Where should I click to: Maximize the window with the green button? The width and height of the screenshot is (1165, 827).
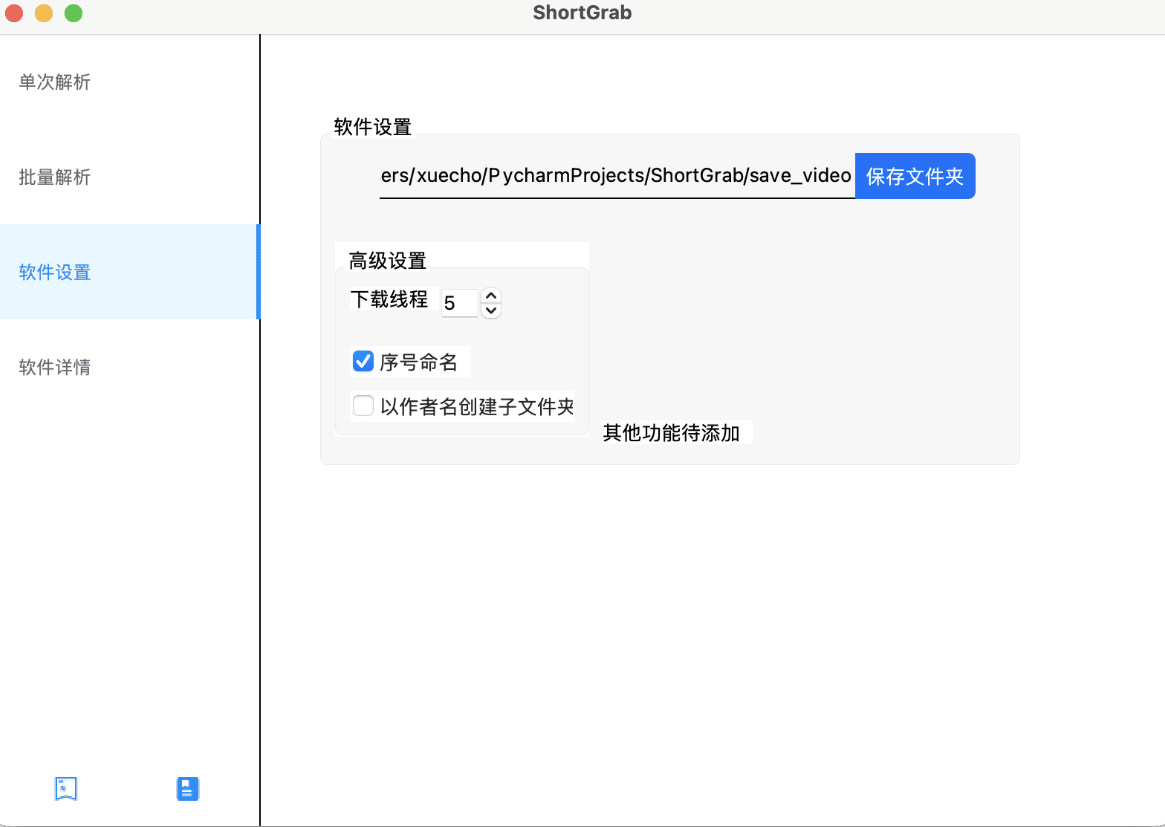point(74,14)
